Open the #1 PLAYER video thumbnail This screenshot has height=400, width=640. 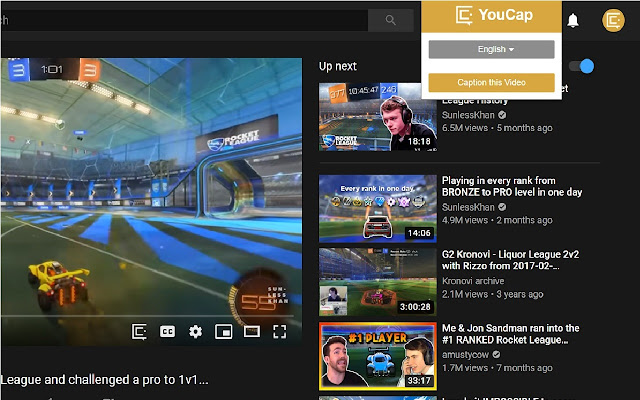point(378,356)
